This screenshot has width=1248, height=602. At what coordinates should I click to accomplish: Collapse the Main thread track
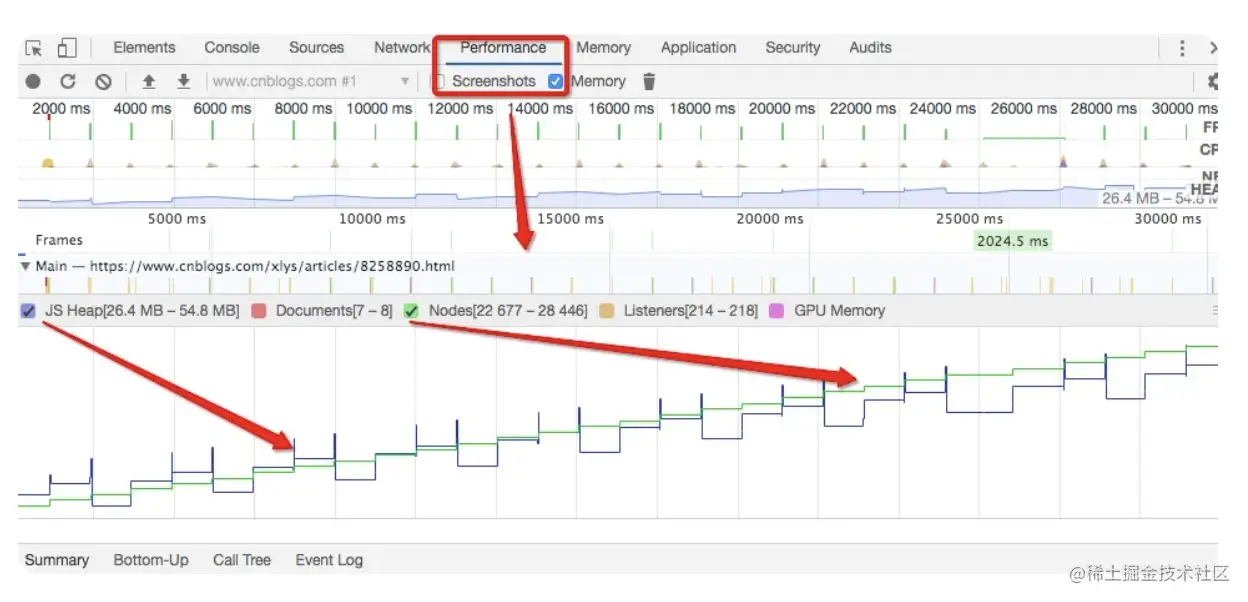25,267
